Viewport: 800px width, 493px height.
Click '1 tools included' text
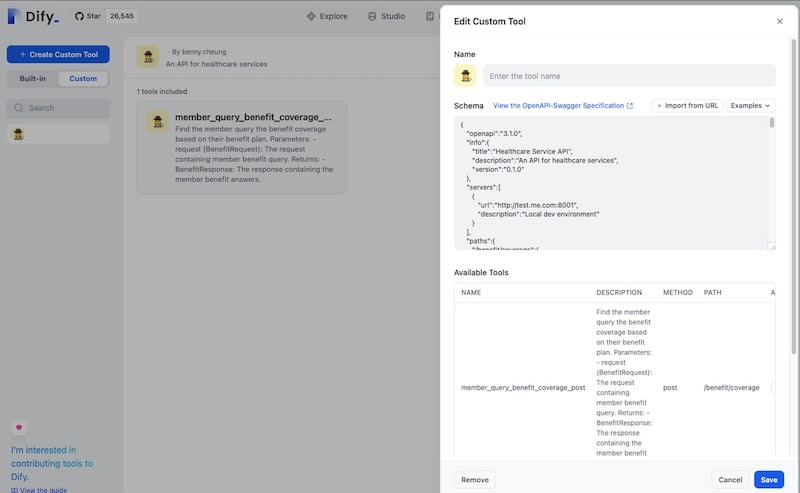coord(162,91)
